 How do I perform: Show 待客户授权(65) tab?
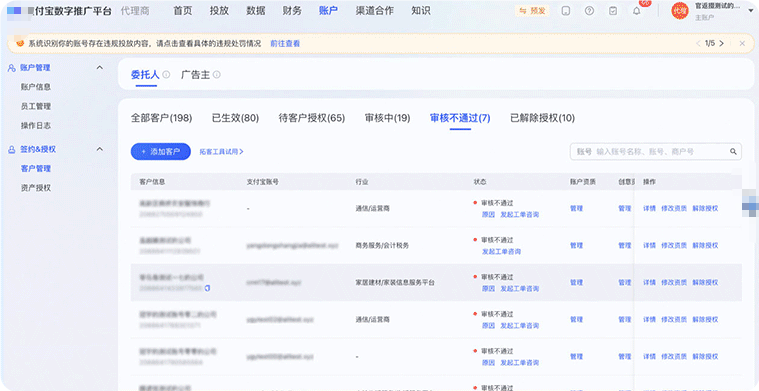click(312, 118)
